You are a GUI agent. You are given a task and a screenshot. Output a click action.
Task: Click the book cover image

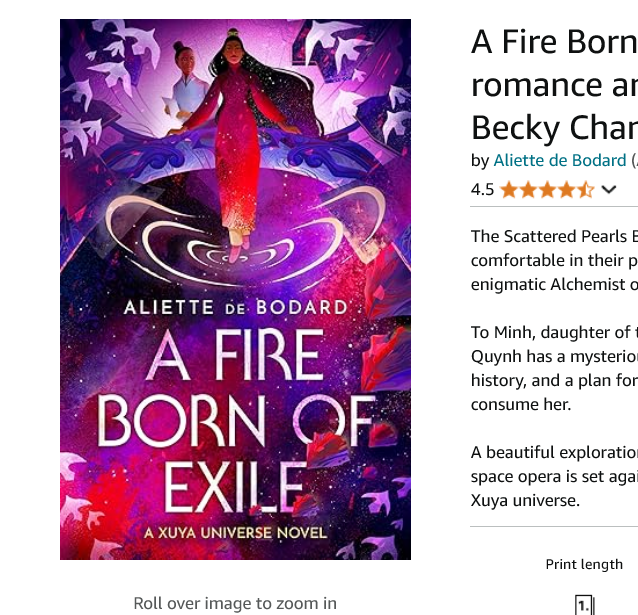tap(235, 289)
